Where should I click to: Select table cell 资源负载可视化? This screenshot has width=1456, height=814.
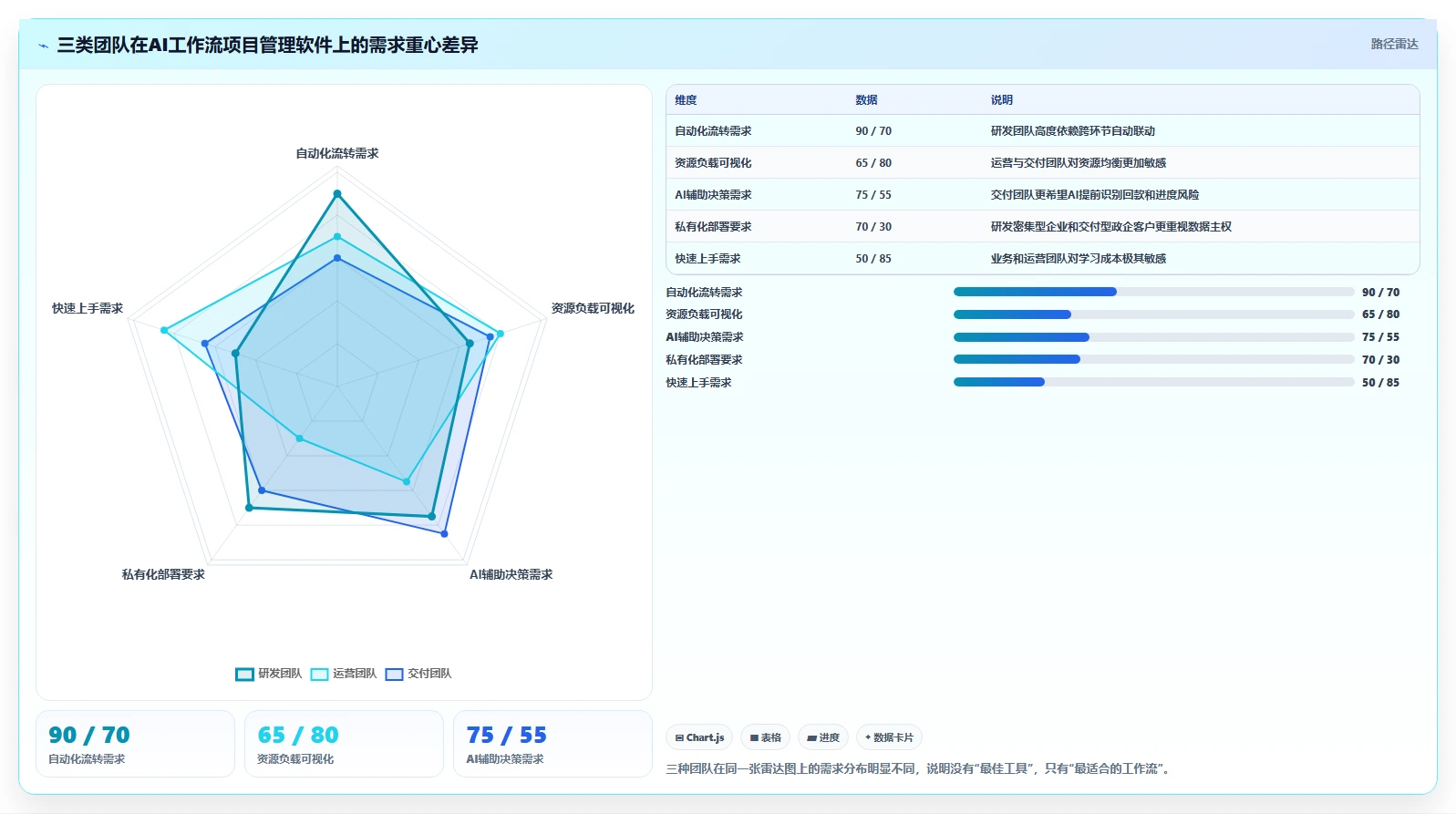(x=713, y=163)
